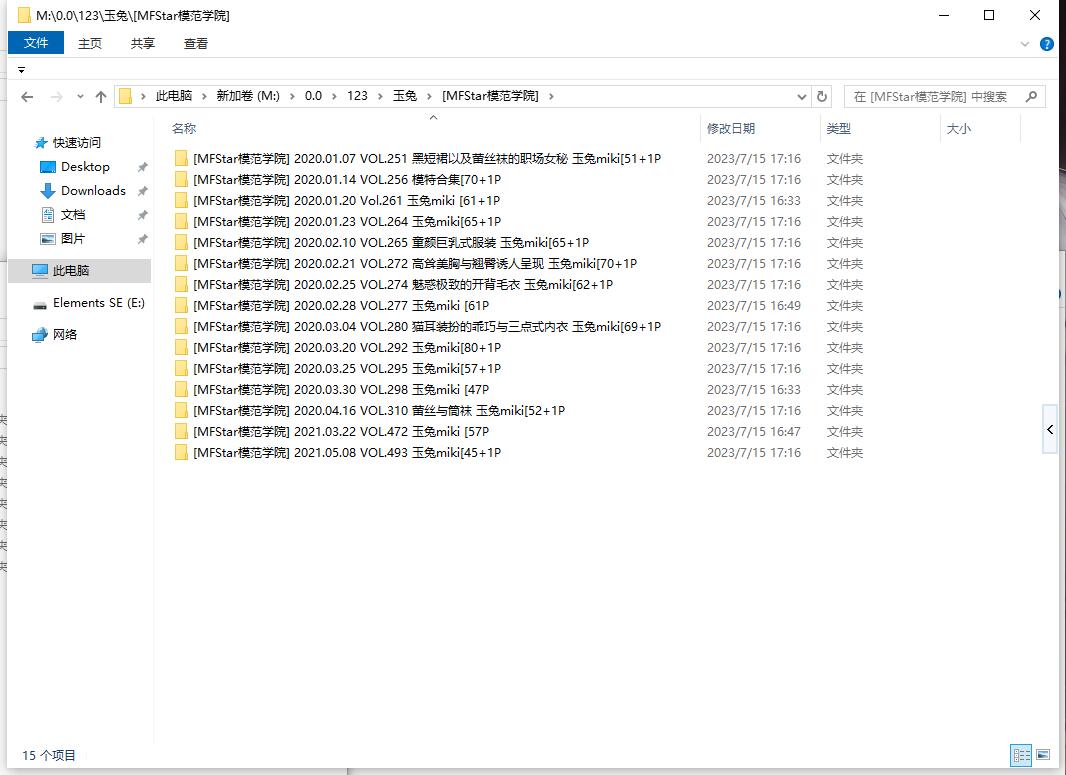Select folder name with VOL.274
This screenshot has height=775, width=1066.
(403, 285)
